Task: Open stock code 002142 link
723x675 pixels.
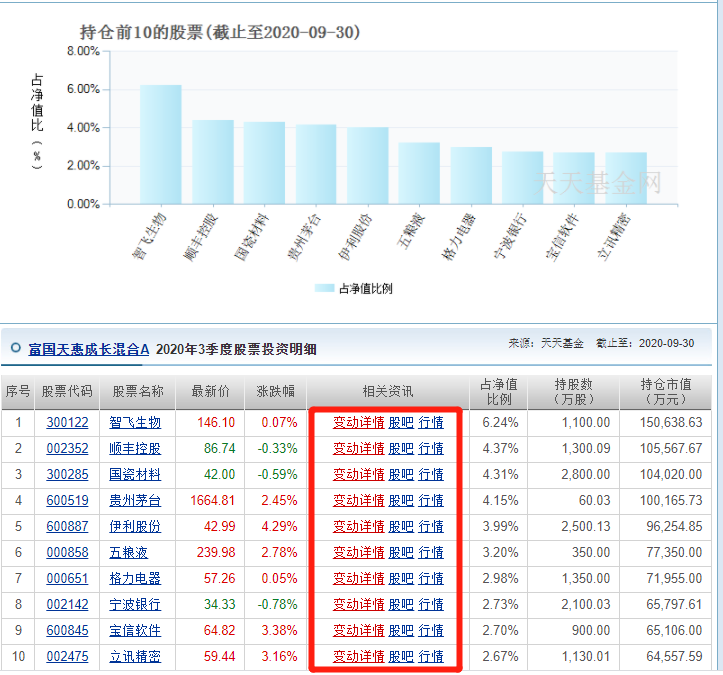Action: [x=67, y=604]
